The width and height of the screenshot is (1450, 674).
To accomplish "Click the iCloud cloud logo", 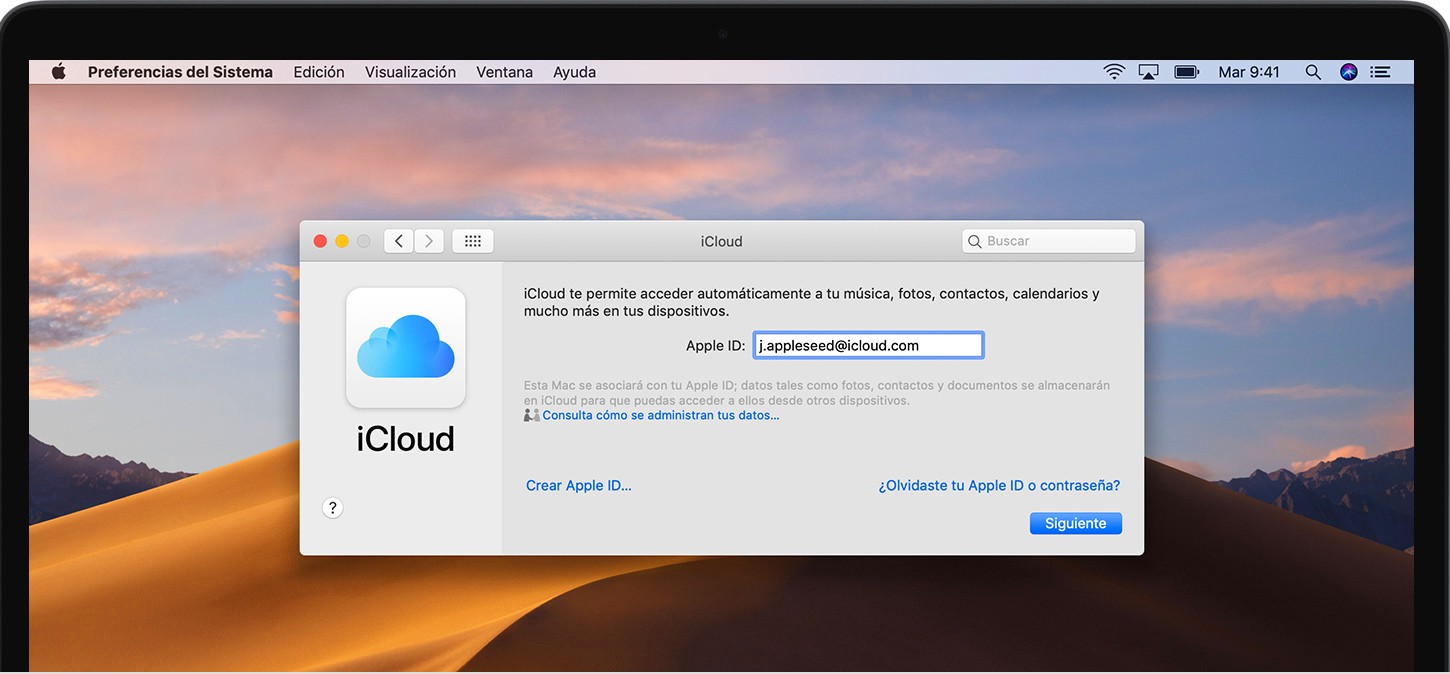I will [406, 347].
